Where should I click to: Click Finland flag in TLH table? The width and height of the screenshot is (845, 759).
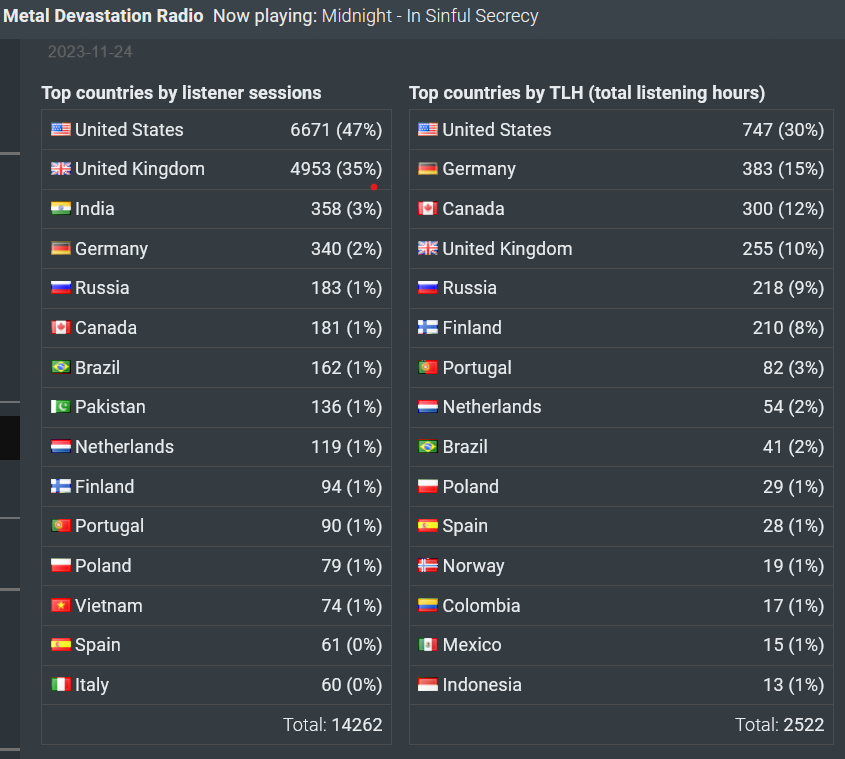428,327
